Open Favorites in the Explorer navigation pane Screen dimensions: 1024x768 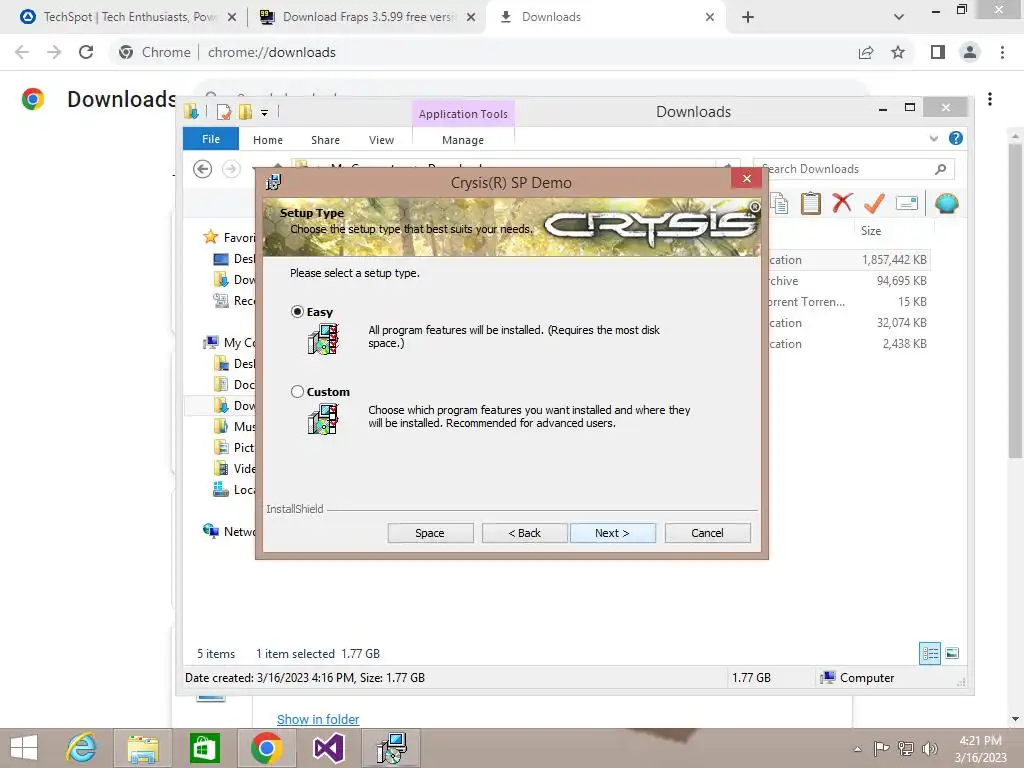pyautogui.click(x=229, y=238)
